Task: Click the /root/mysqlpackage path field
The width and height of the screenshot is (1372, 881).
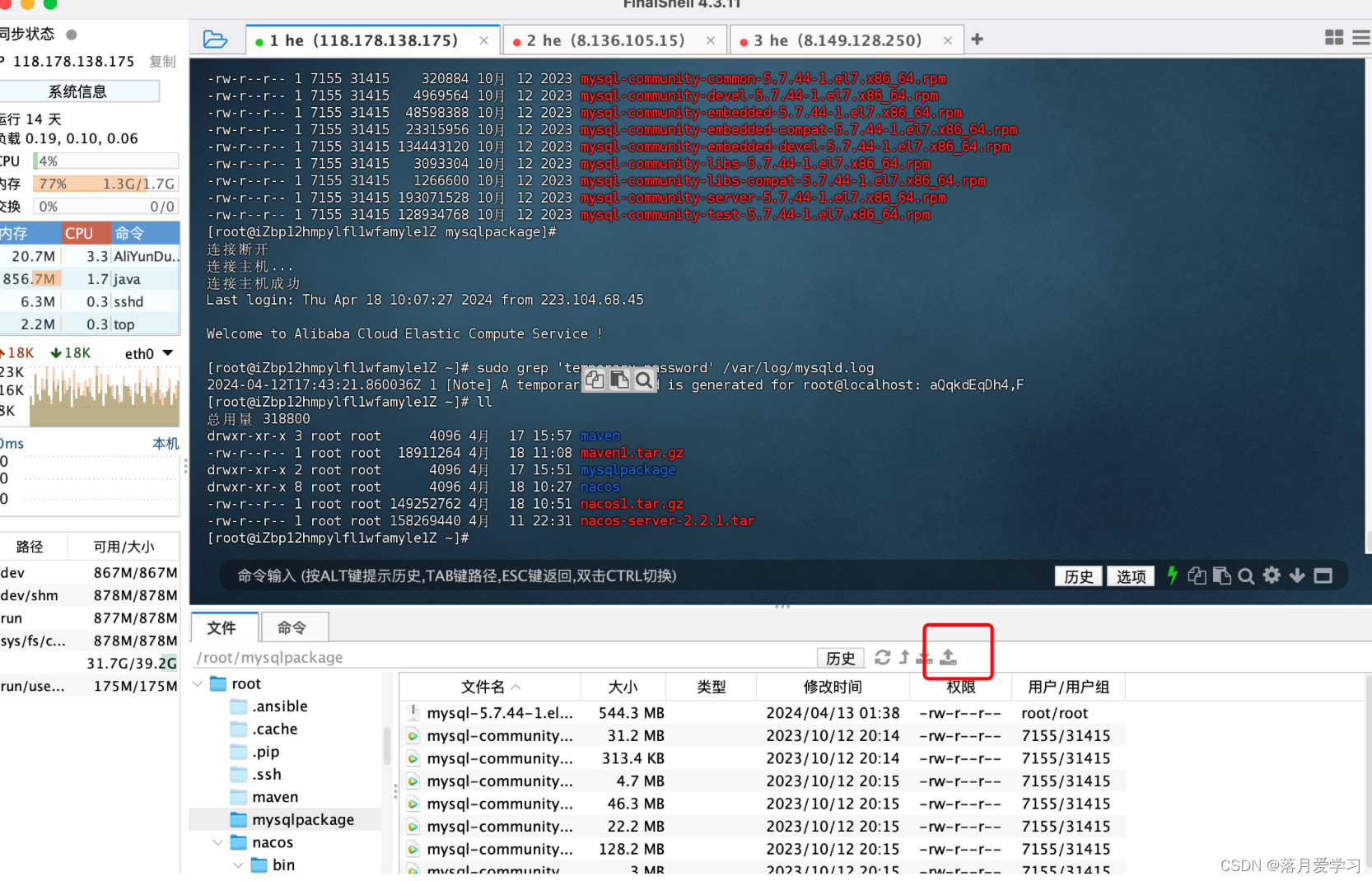Action: [x=502, y=658]
